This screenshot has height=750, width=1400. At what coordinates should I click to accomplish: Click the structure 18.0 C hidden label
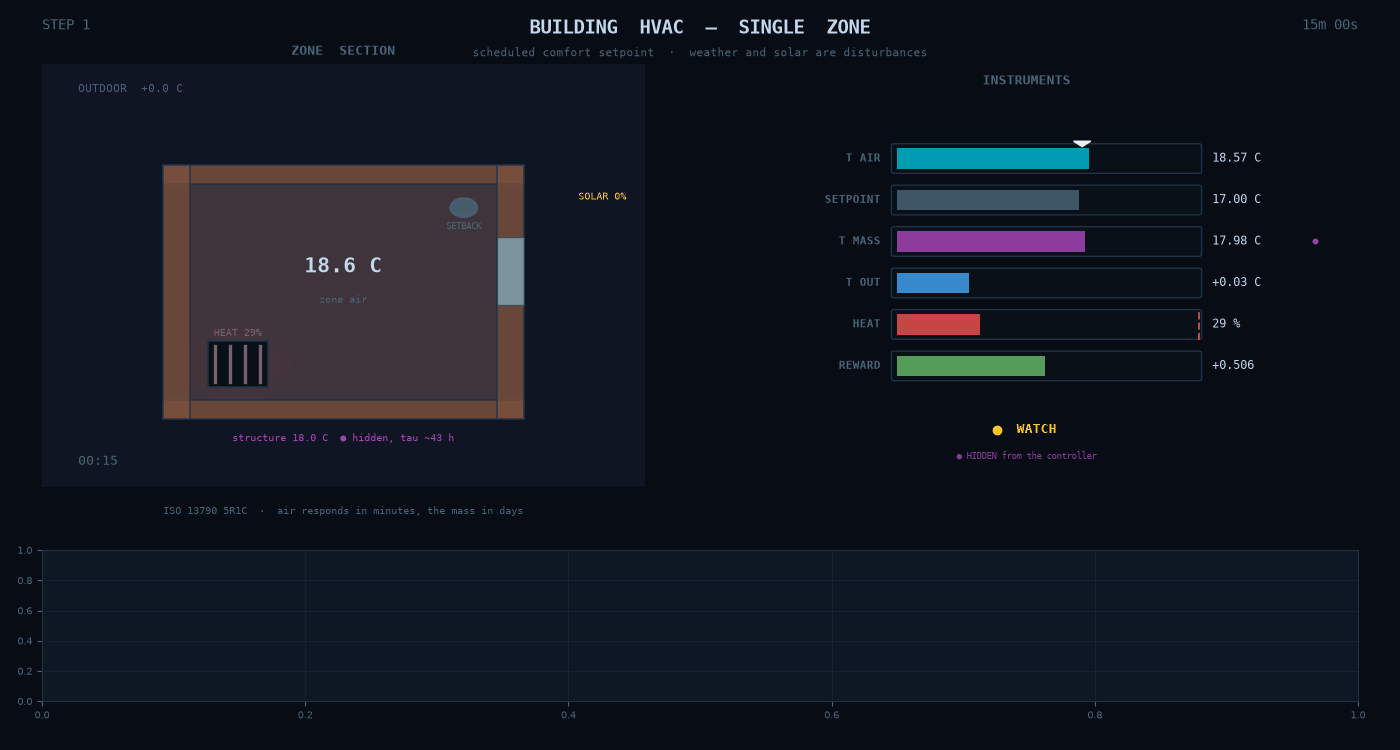(343, 438)
